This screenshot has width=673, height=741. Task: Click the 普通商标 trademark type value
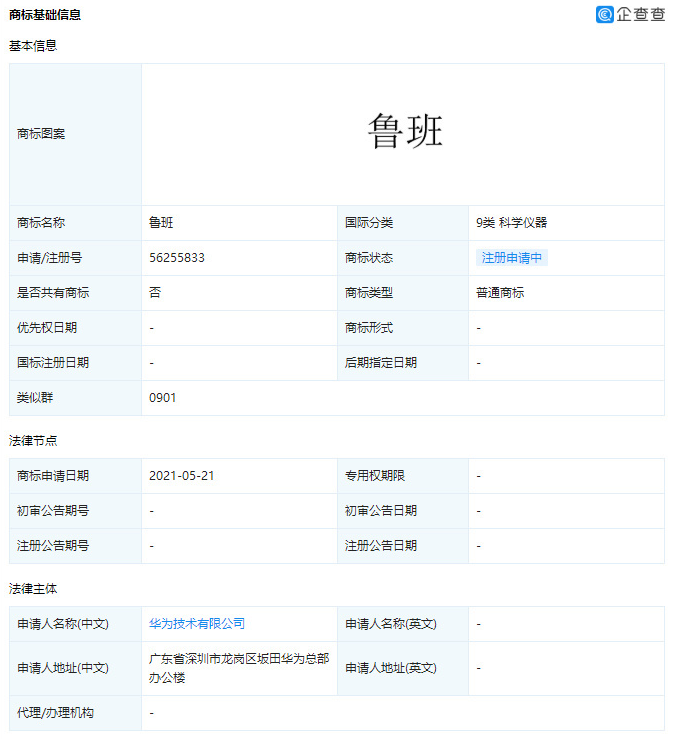point(500,293)
